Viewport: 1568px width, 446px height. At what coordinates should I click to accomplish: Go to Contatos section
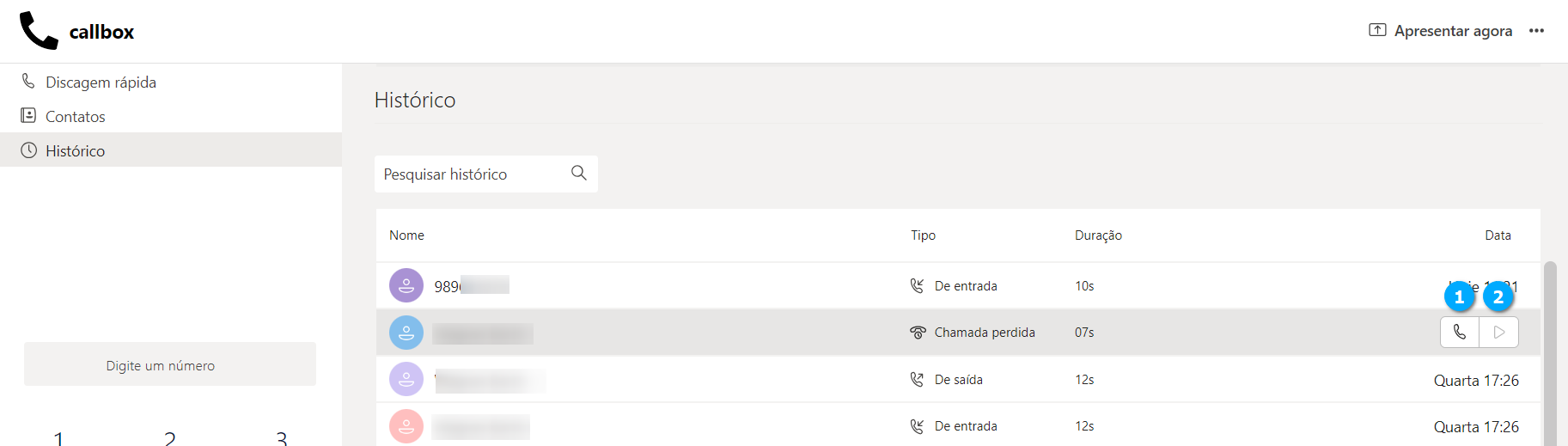76,117
